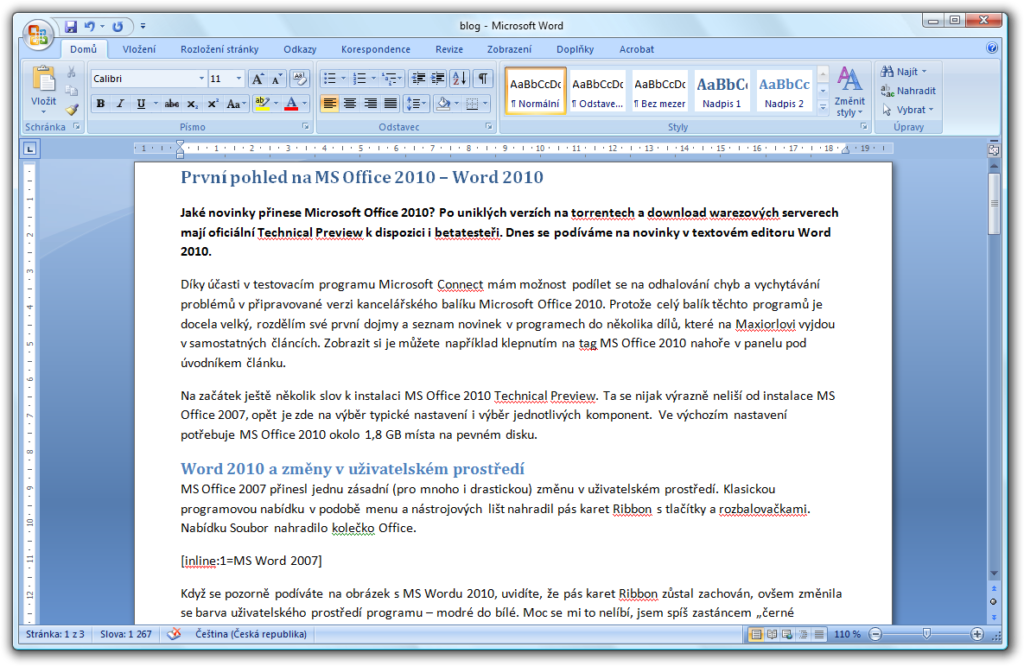Click the vertical scrollbar thumb

pyautogui.click(x=993, y=204)
